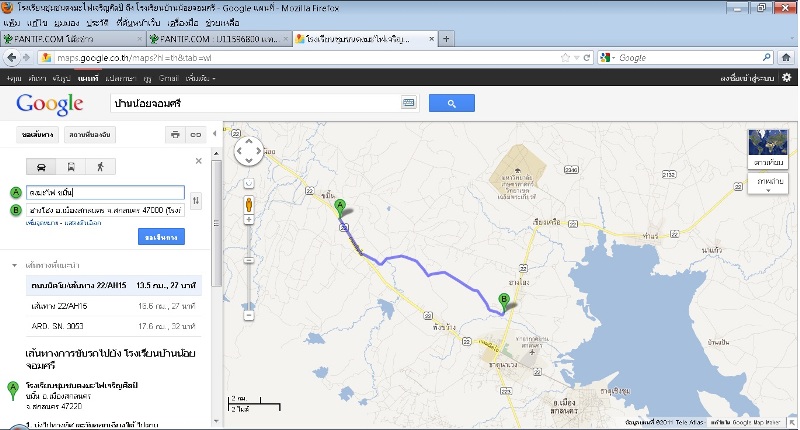The width and height of the screenshot is (800, 430).
Task: Close the active Google Maps tab
Action: [432, 39]
